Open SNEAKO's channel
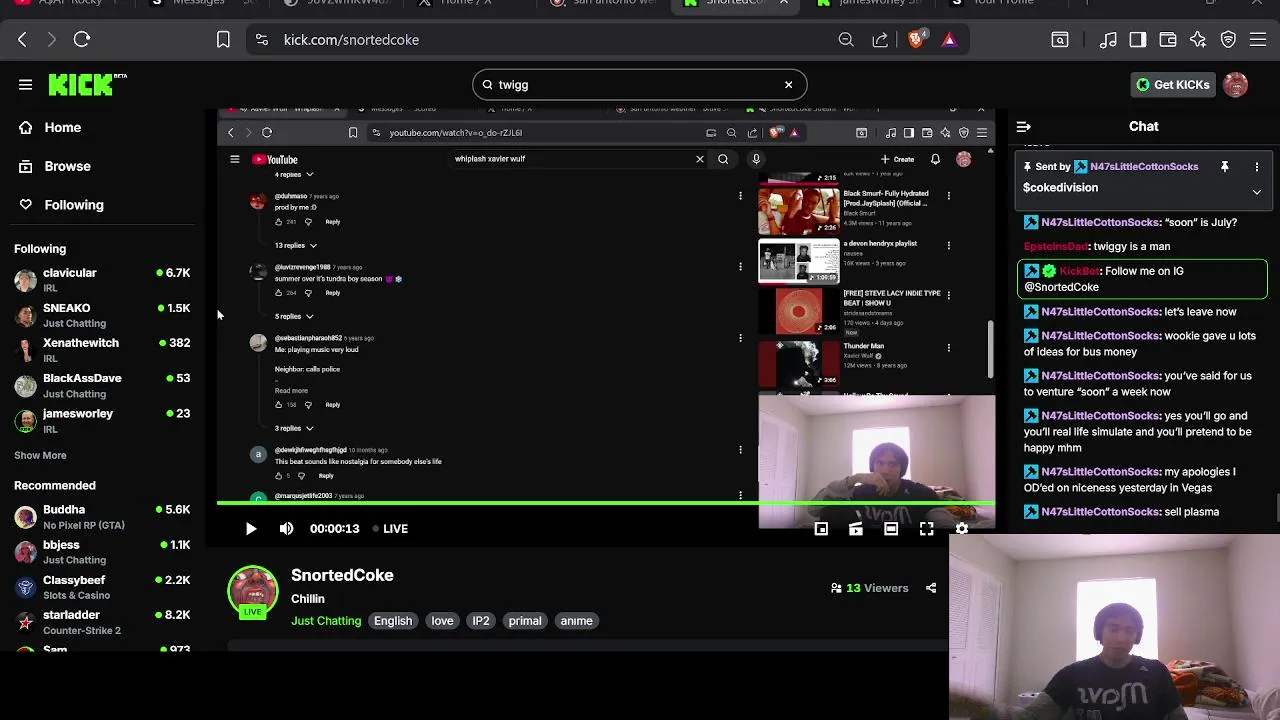Viewport: 1280px width, 720px height. pos(102,315)
